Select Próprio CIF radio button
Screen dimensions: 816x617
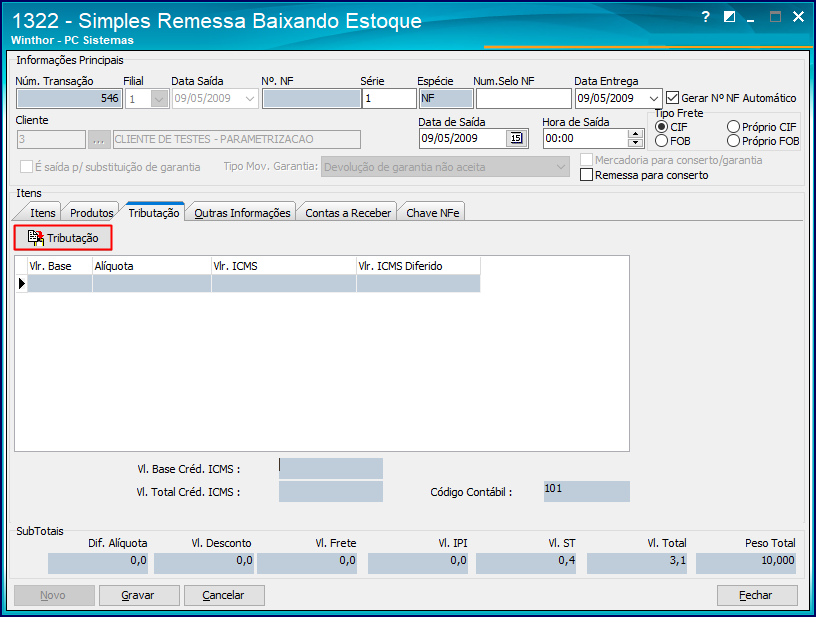pyautogui.click(x=733, y=126)
